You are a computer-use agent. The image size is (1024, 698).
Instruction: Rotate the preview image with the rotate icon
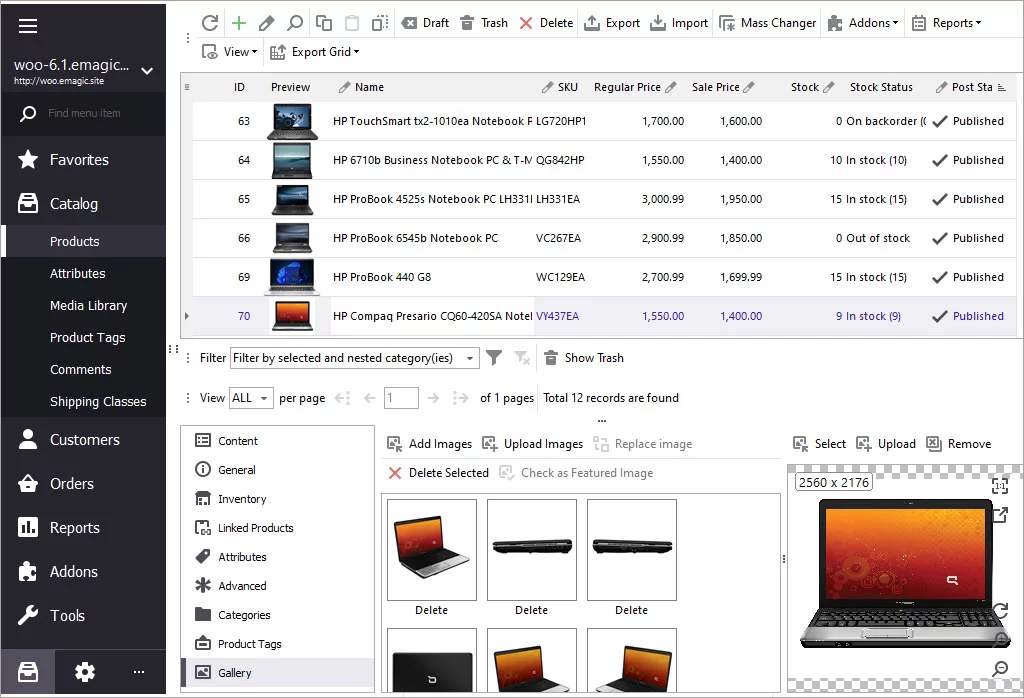point(1000,610)
